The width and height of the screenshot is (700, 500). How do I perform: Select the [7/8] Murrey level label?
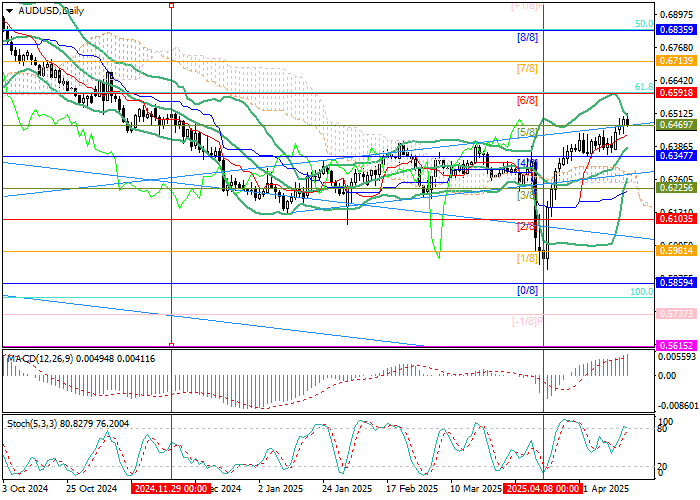pyautogui.click(x=527, y=68)
